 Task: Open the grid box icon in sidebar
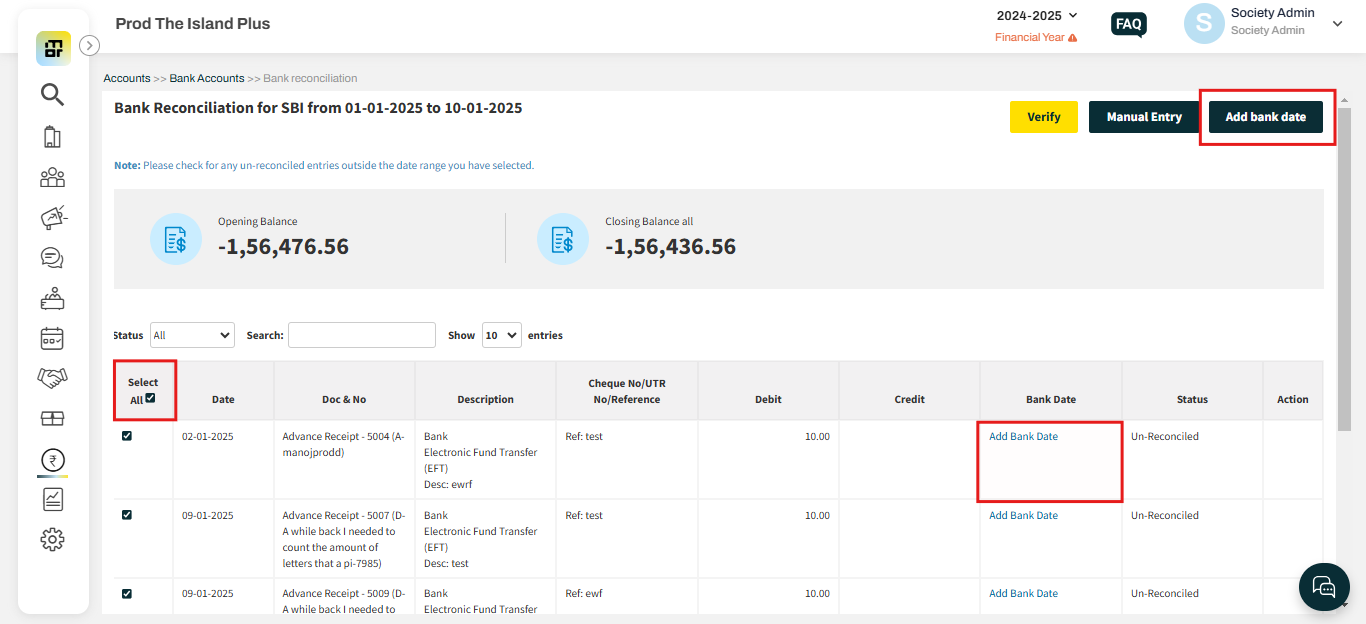point(52,418)
